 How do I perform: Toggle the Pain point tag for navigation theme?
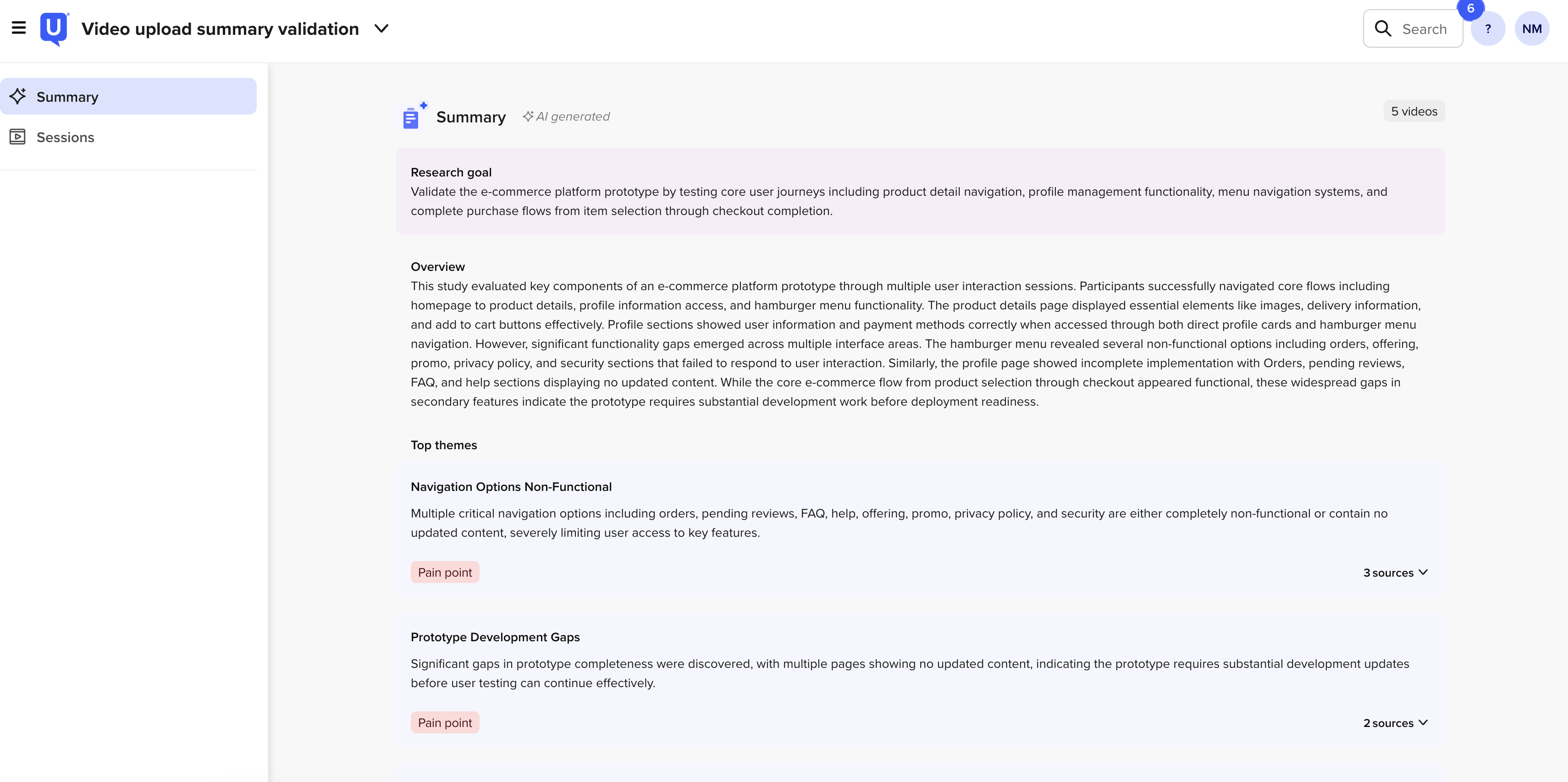pos(444,572)
